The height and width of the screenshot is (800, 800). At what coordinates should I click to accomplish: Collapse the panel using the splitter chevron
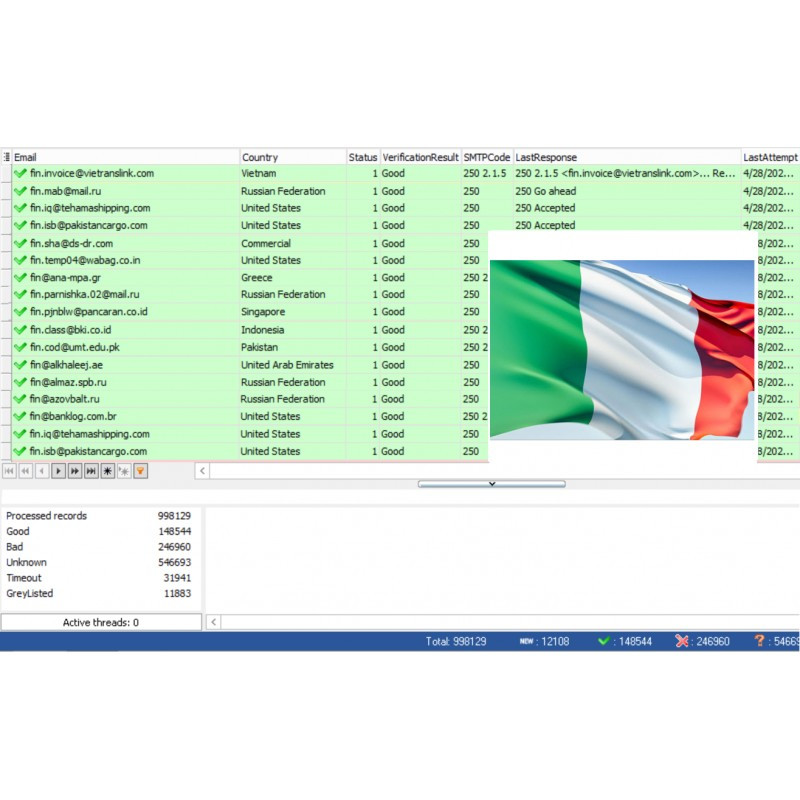491,483
